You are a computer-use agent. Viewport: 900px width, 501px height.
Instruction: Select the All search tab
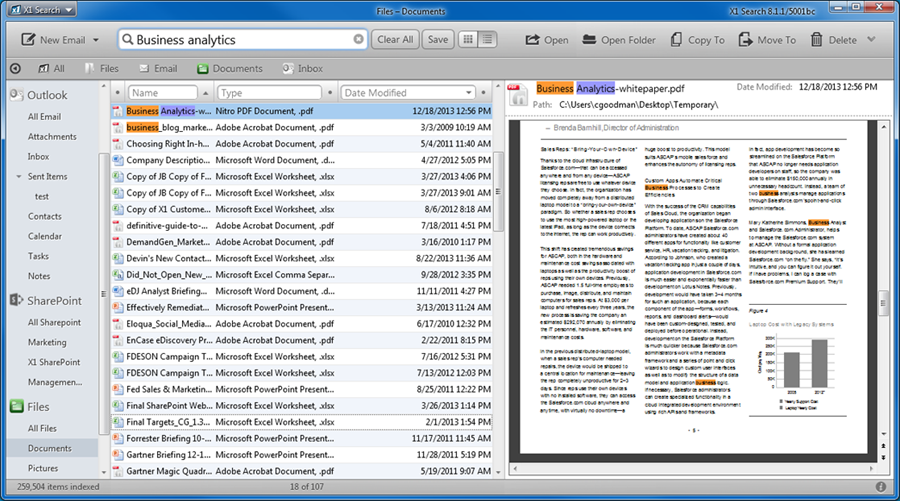(x=51, y=68)
